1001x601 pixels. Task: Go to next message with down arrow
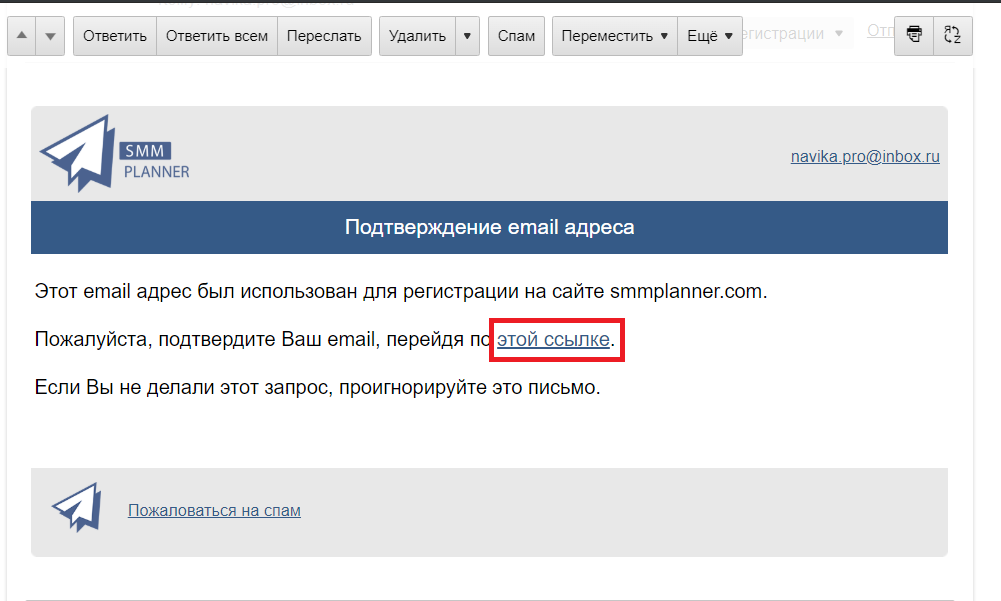(x=51, y=36)
